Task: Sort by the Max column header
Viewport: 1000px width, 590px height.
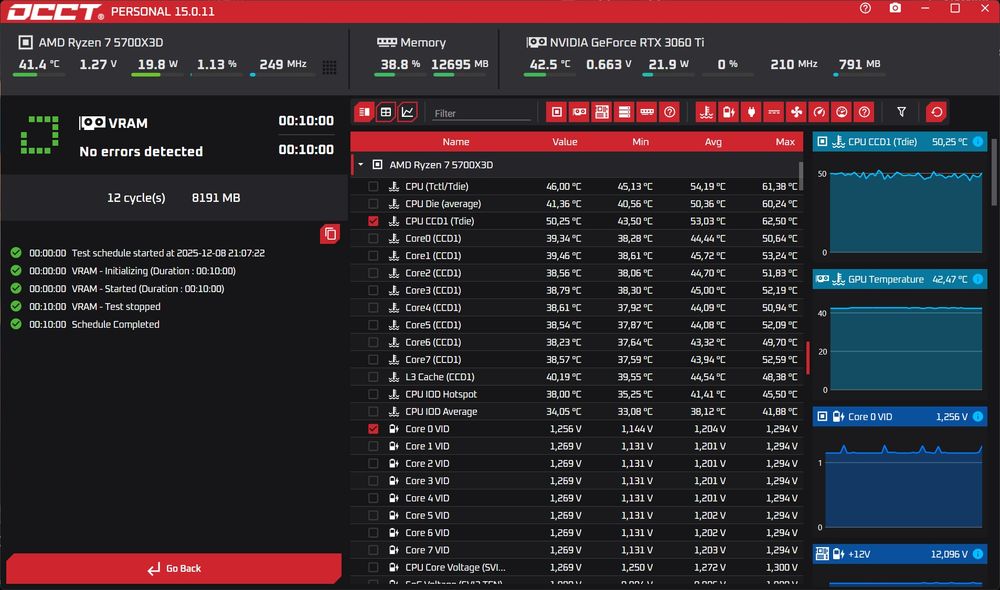Action: (x=785, y=142)
